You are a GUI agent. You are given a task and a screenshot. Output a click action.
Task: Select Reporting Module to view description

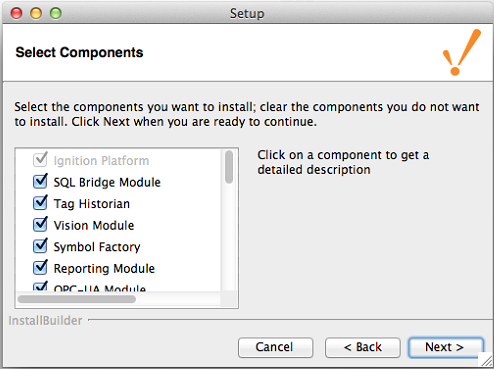click(x=104, y=268)
